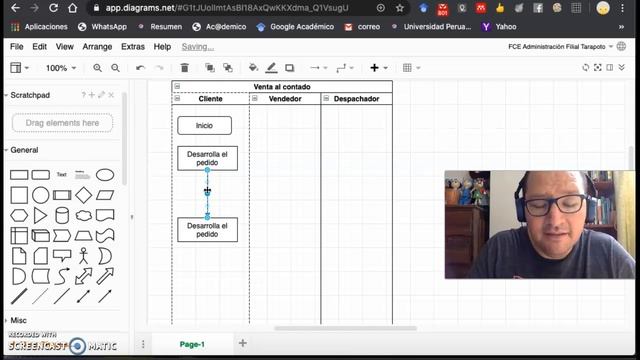Select the hexagon shape

point(19,216)
